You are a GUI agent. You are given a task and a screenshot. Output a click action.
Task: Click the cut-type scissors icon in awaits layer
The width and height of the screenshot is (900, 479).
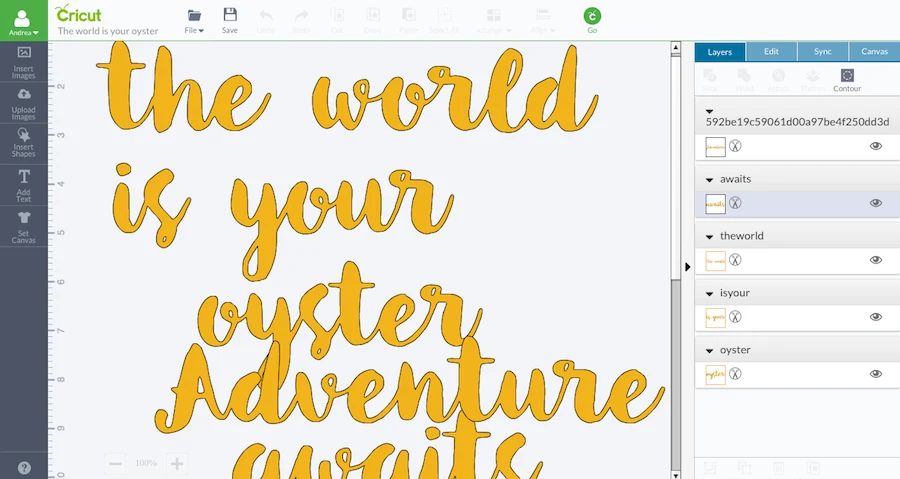point(735,203)
